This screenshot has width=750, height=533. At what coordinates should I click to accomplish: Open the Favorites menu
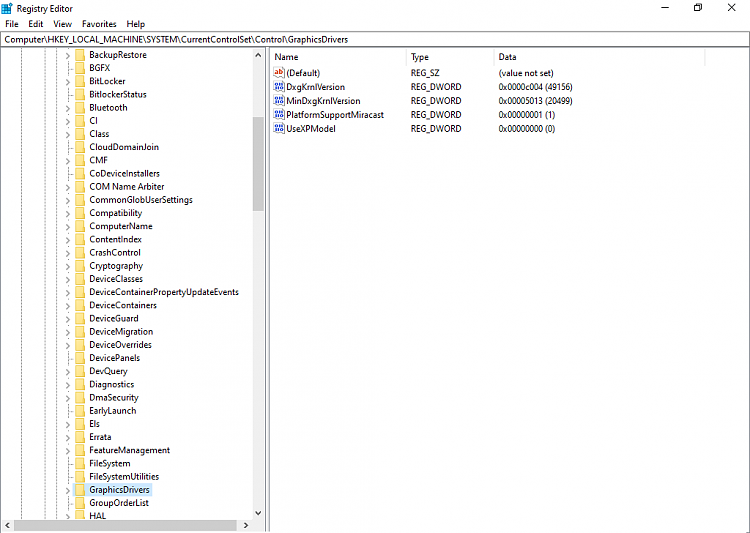coord(99,24)
